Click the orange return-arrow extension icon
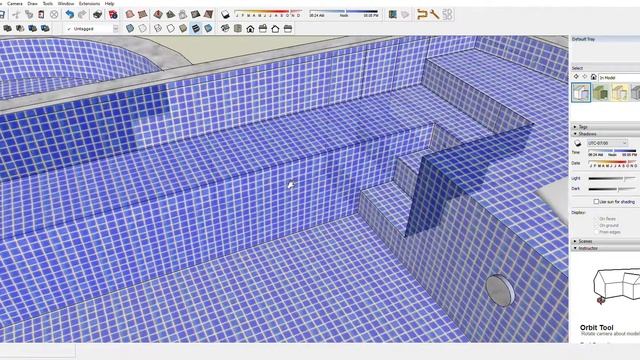 click(x=422, y=15)
